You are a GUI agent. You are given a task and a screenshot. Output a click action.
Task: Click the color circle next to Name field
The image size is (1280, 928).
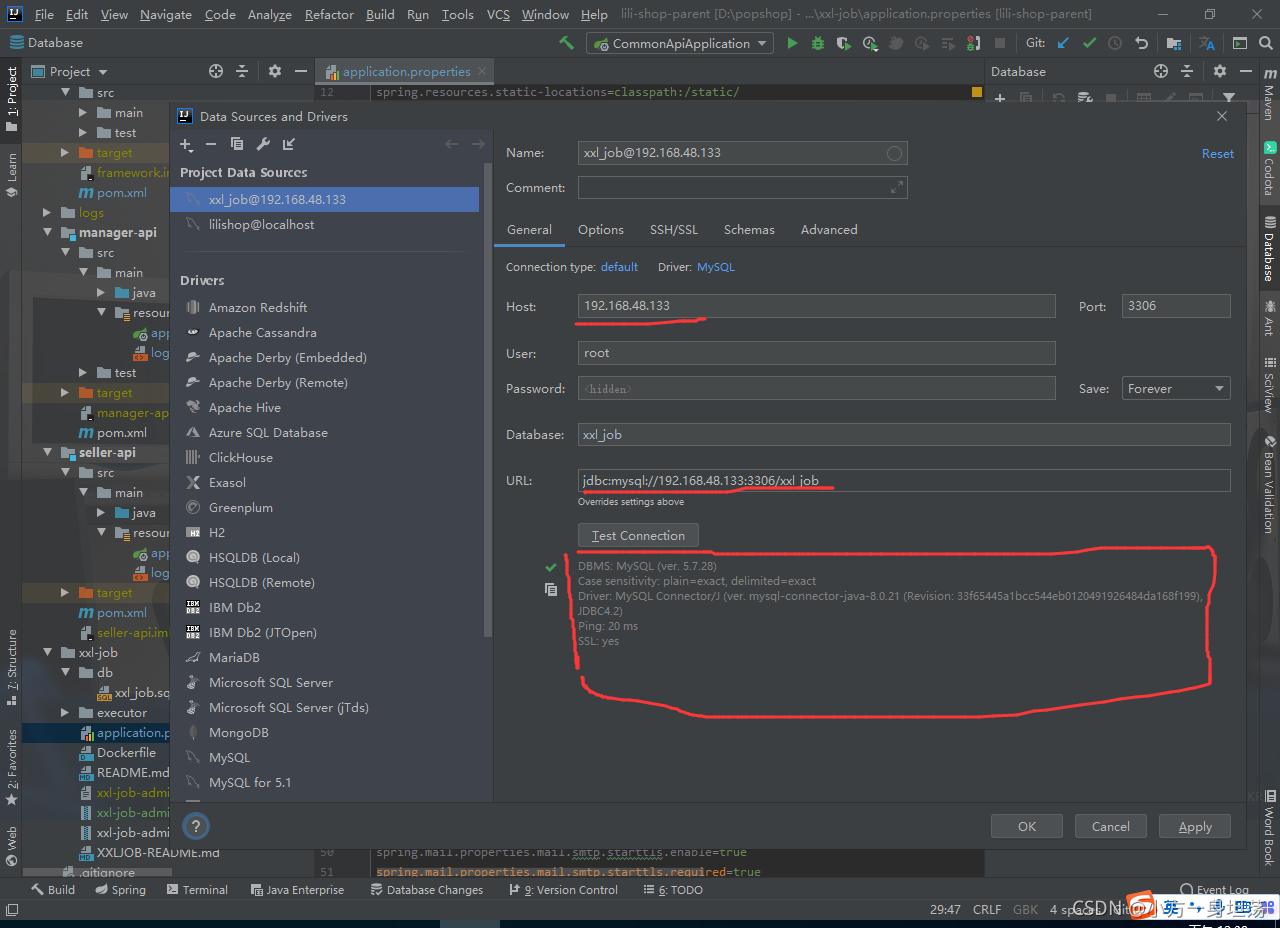(x=895, y=153)
